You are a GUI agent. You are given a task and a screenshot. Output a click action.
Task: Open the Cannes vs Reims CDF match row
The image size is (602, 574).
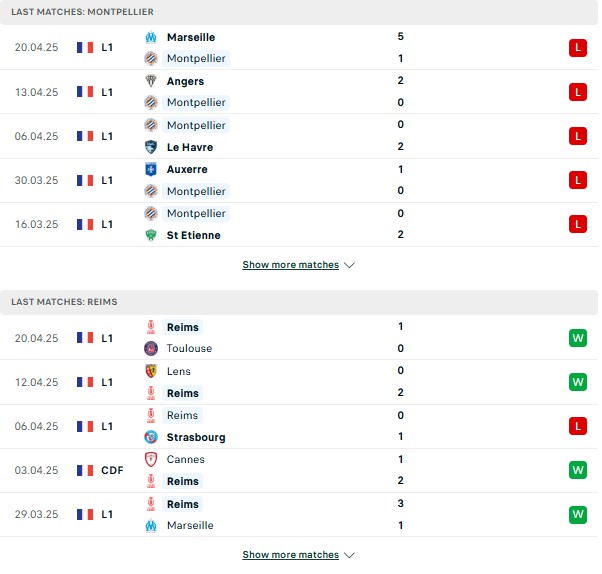[x=299, y=470]
